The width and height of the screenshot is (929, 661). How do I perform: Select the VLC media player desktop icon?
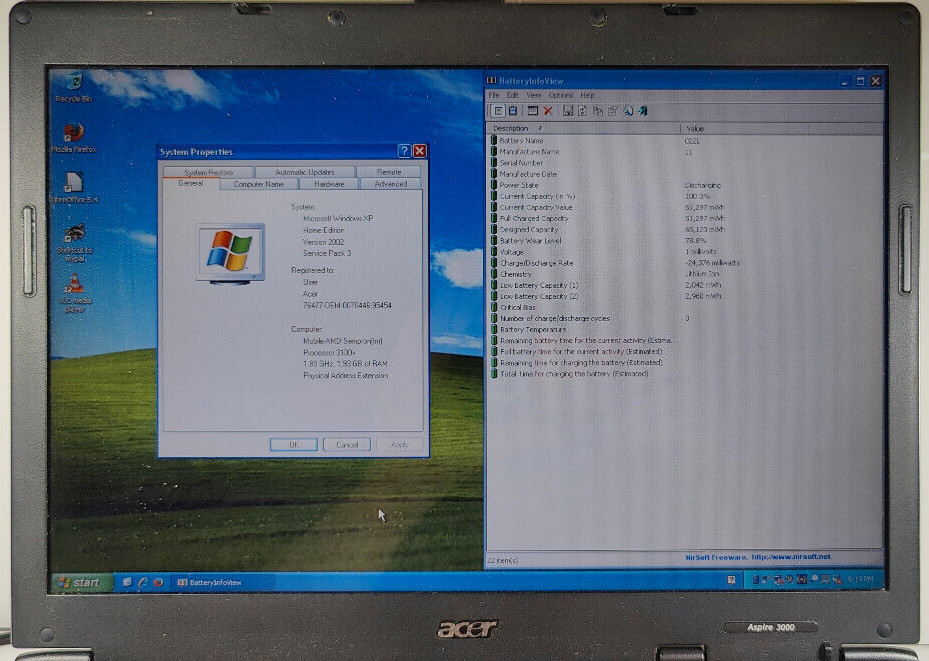(x=75, y=293)
